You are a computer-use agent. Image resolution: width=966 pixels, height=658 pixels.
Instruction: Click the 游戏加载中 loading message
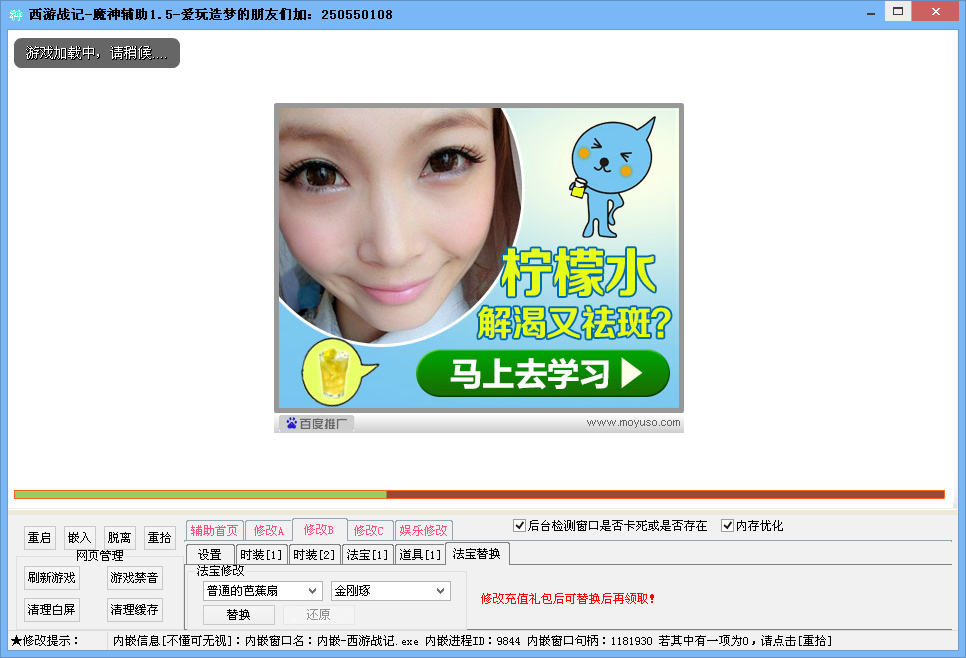click(x=97, y=53)
